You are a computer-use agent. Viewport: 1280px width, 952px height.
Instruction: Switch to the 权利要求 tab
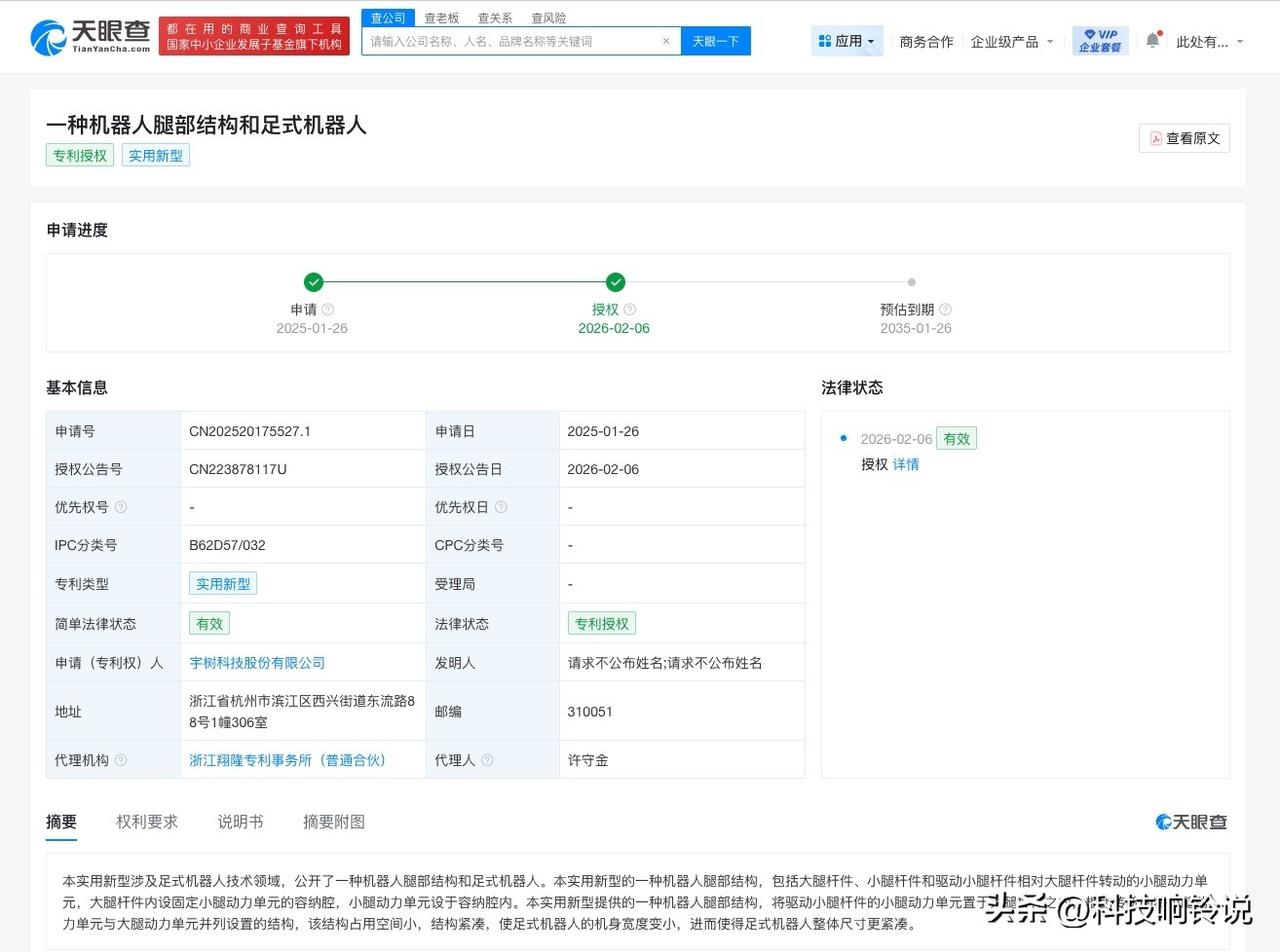(147, 821)
